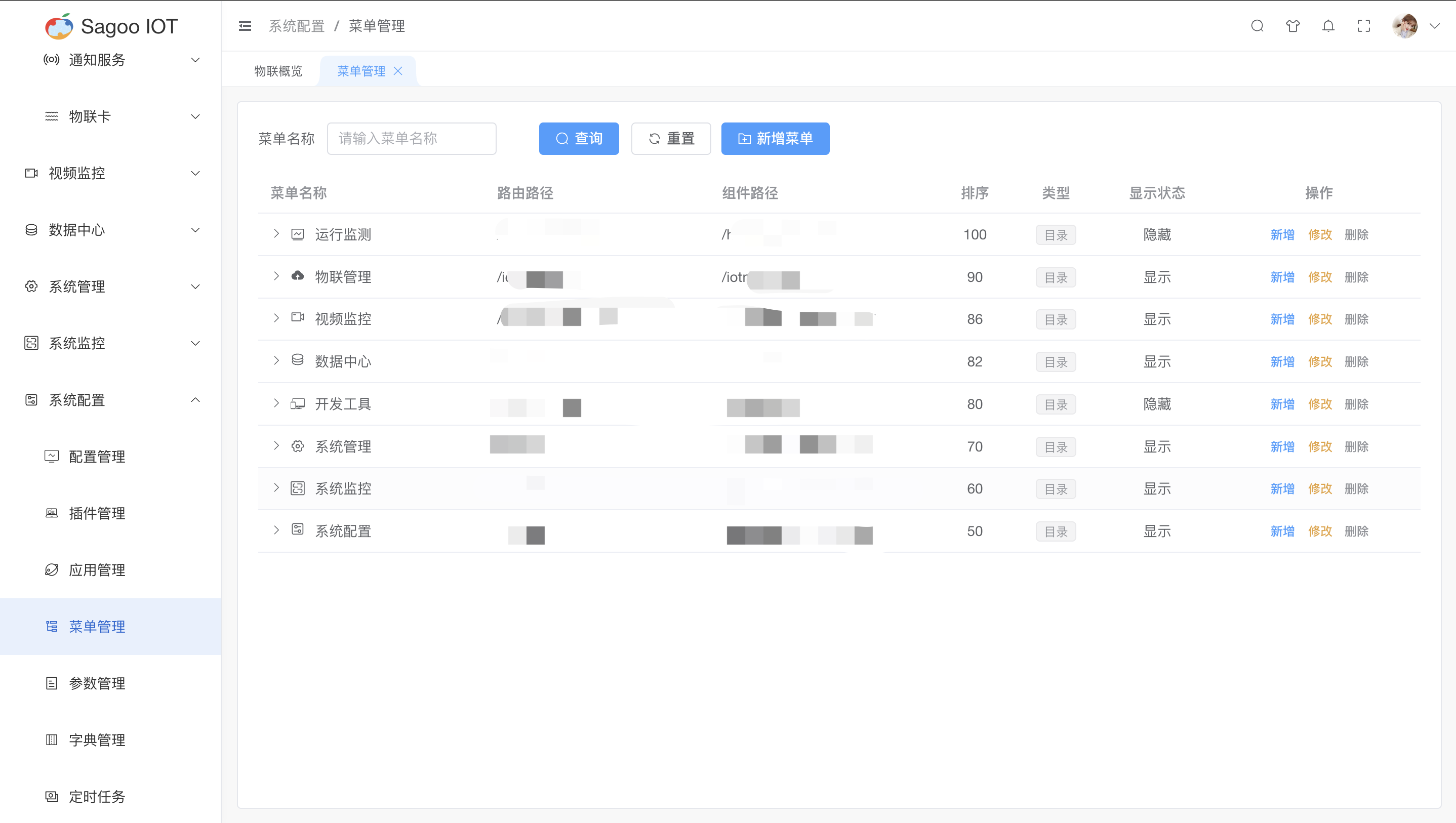Screen dimensions: 1456x823
Task: Click sort value 100 in 运行监测 row
Action: tap(975, 234)
